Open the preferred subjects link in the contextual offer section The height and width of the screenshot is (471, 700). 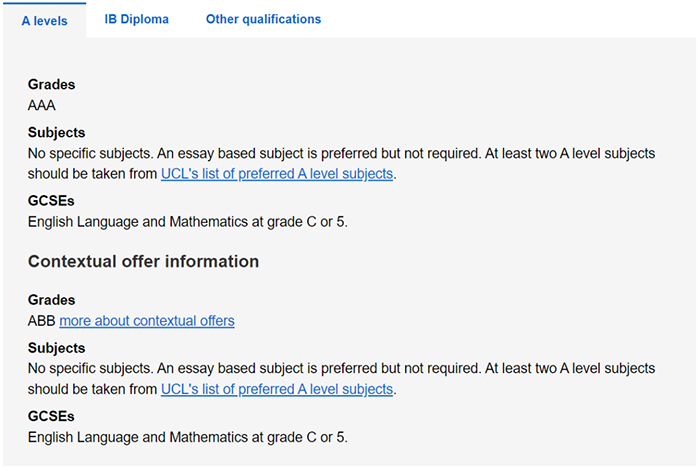pyautogui.click(x=277, y=389)
